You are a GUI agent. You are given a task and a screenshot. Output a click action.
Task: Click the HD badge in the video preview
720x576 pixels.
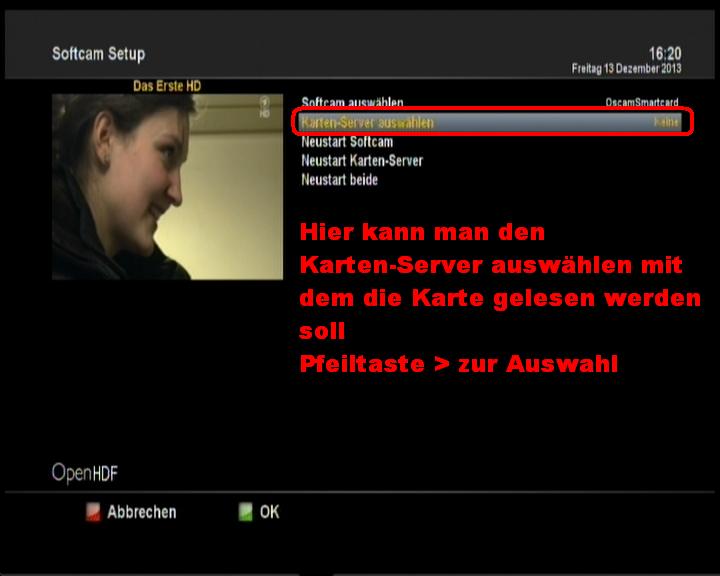(264, 108)
